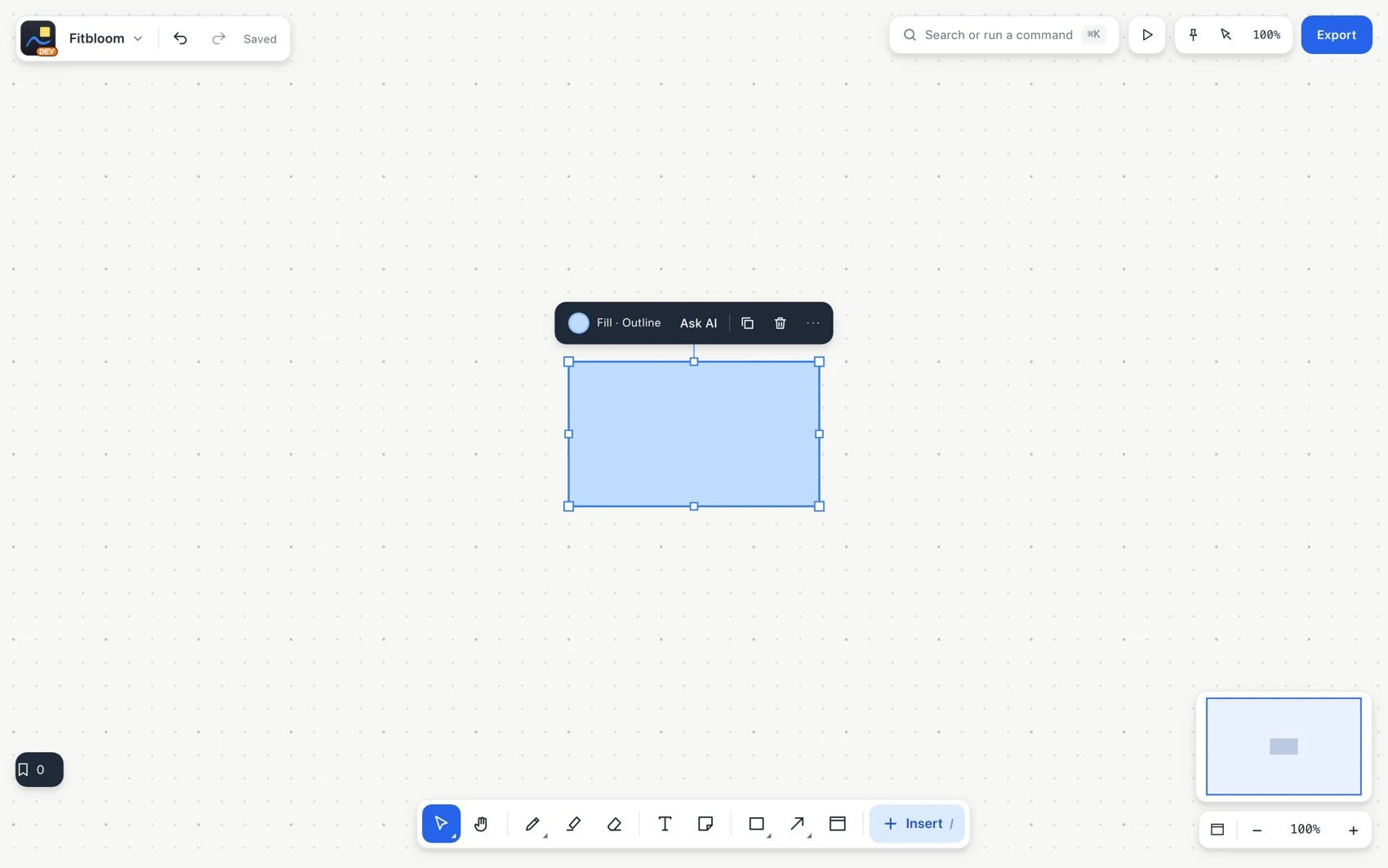Select the pointer selection tool

click(x=441, y=823)
